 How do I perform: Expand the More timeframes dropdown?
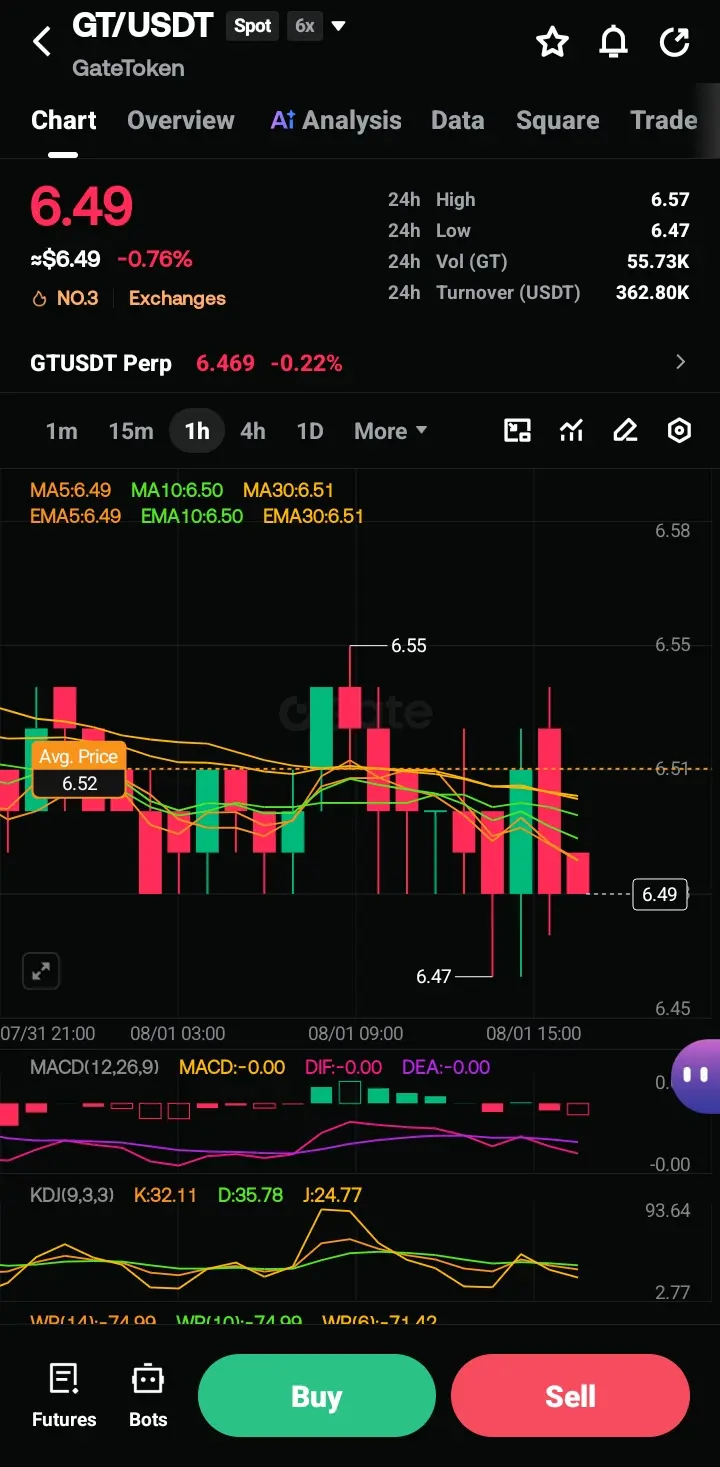tap(390, 431)
